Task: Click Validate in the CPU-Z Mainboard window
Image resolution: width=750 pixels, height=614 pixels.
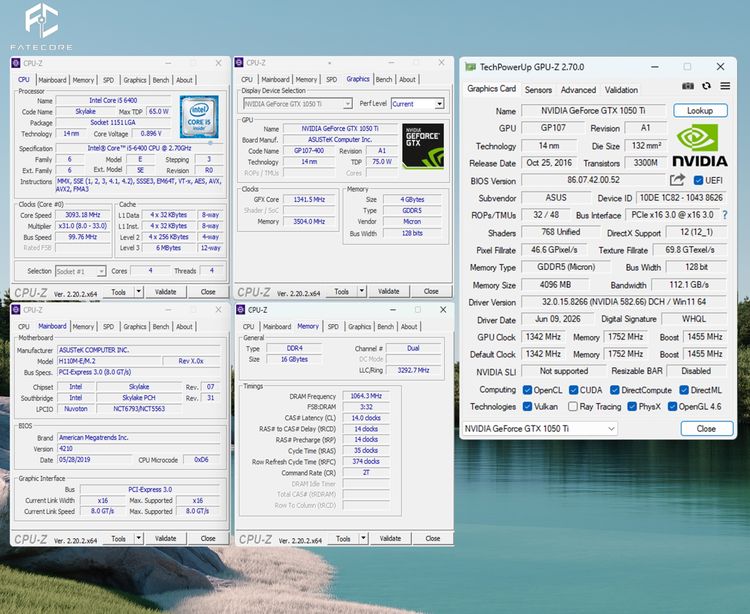Action: point(165,538)
